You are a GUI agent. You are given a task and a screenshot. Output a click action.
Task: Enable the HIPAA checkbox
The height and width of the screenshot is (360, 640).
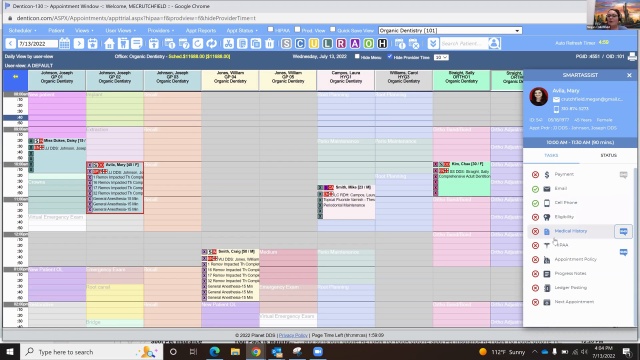(270, 29)
